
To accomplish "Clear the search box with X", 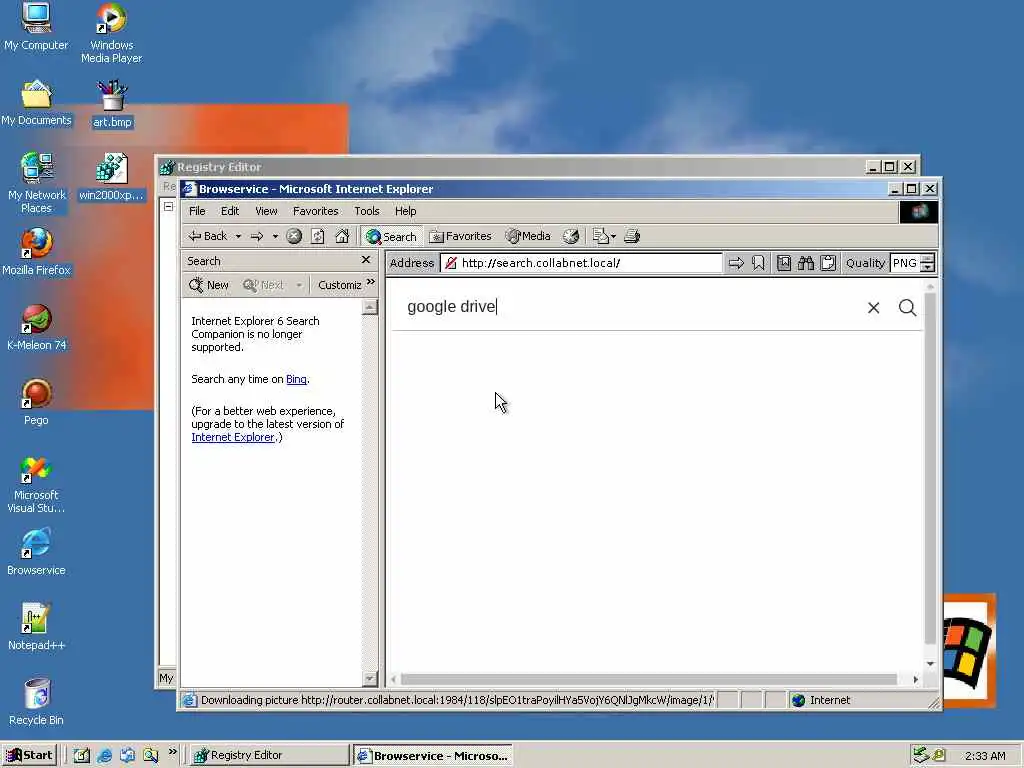I will click(873, 308).
